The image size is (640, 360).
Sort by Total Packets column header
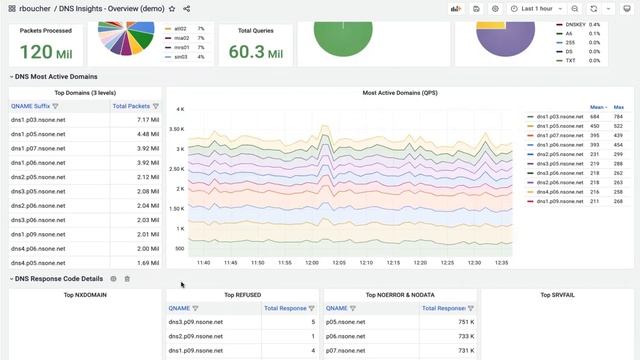click(131, 106)
